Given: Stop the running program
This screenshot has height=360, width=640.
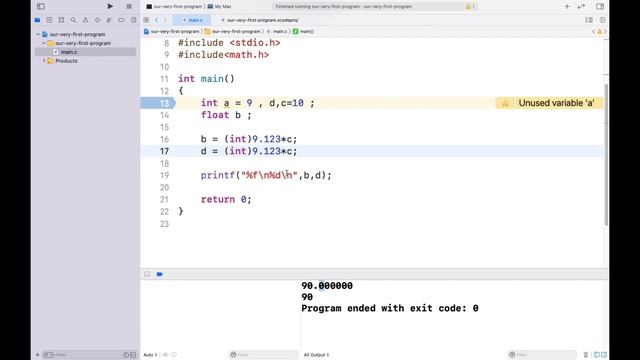Looking at the screenshot, I should 129,7.
